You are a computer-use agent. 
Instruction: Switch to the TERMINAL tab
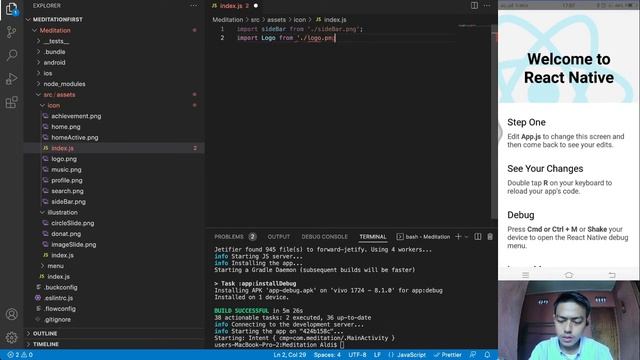pos(373,237)
